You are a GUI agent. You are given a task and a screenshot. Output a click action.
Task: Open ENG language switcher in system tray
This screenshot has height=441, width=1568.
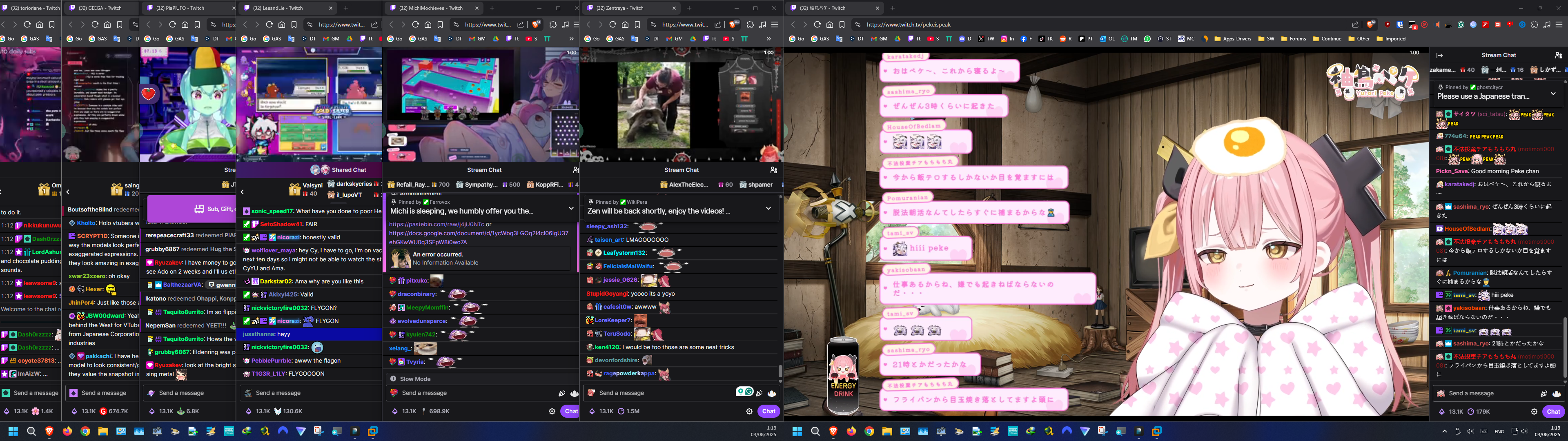(1499, 431)
